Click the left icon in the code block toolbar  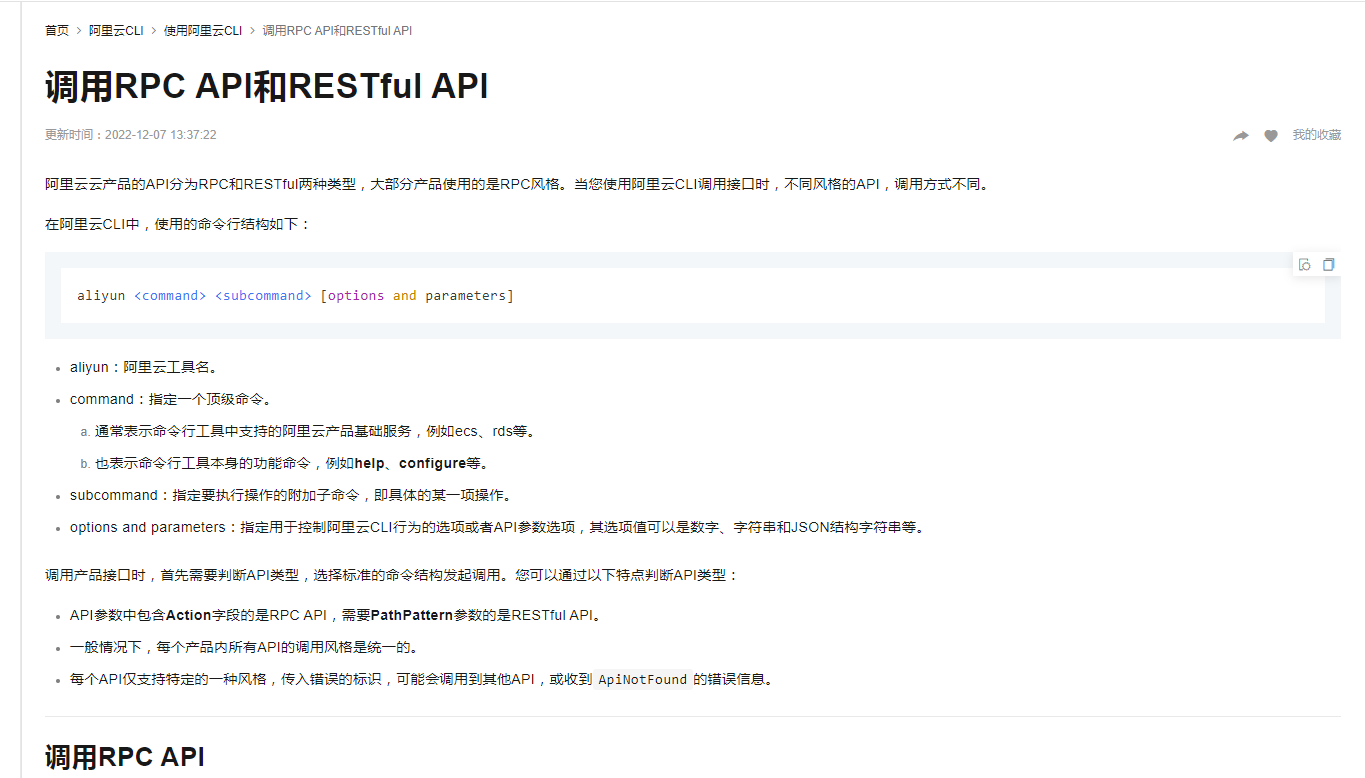pyautogui.click(x=1305, y=265)
